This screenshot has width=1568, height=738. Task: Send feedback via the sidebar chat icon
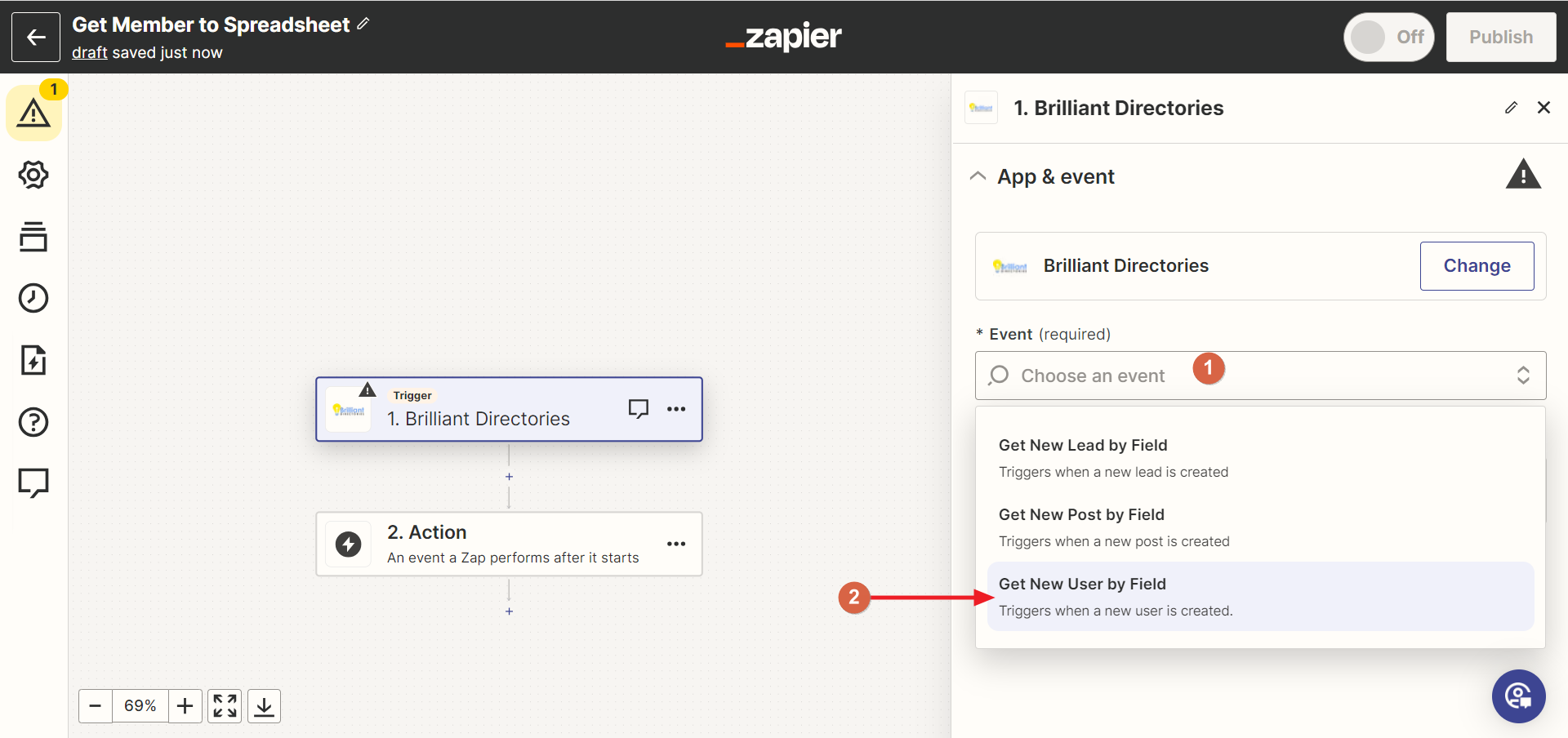[x=33, y=482]
